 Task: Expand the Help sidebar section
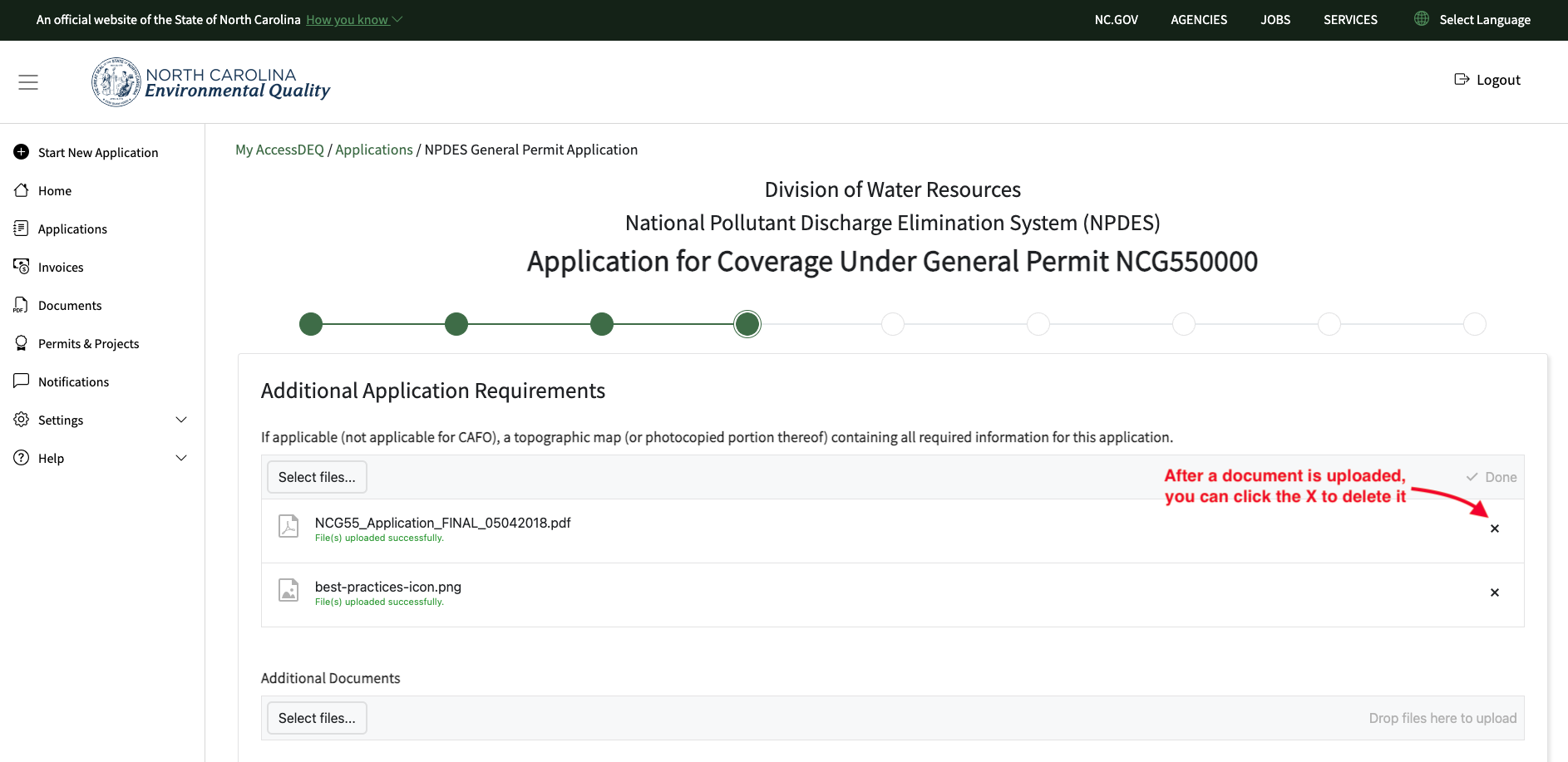[x=181, y=458]
